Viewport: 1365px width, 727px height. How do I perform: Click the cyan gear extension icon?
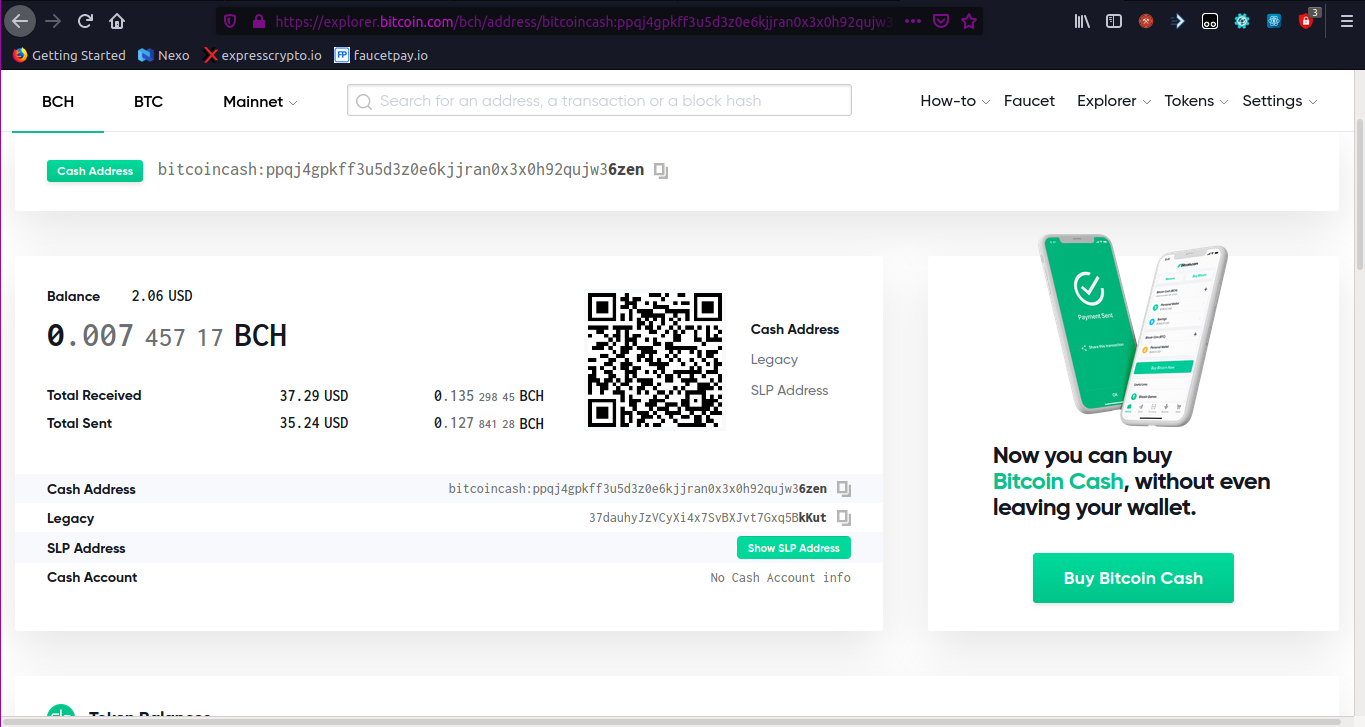click(x=1242, y=21)
